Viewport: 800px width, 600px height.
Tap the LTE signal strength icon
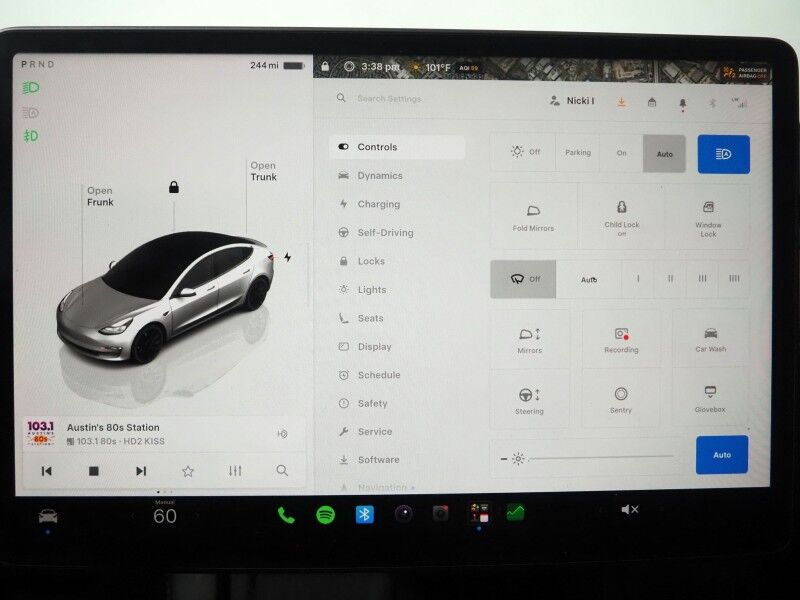739,103
